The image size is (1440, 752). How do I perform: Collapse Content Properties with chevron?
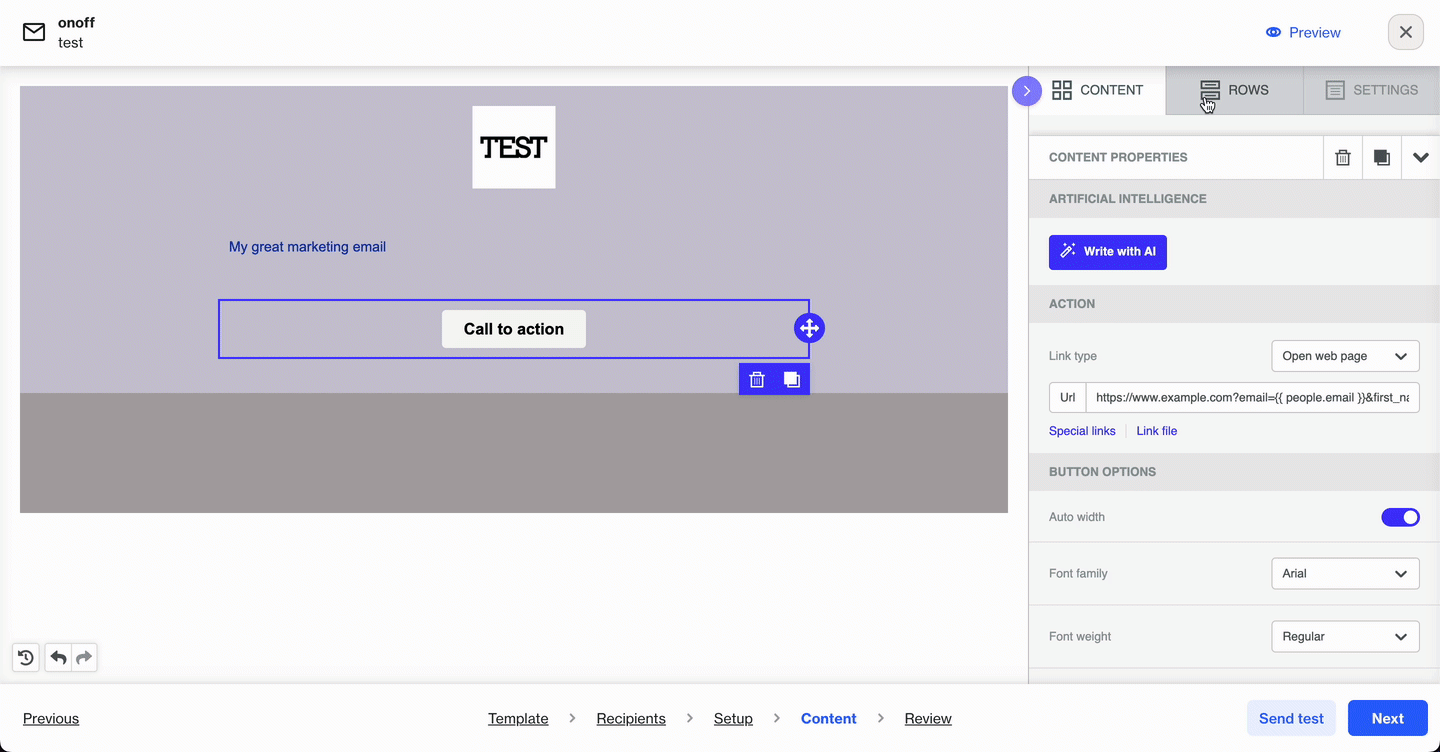pos(1420,158)
